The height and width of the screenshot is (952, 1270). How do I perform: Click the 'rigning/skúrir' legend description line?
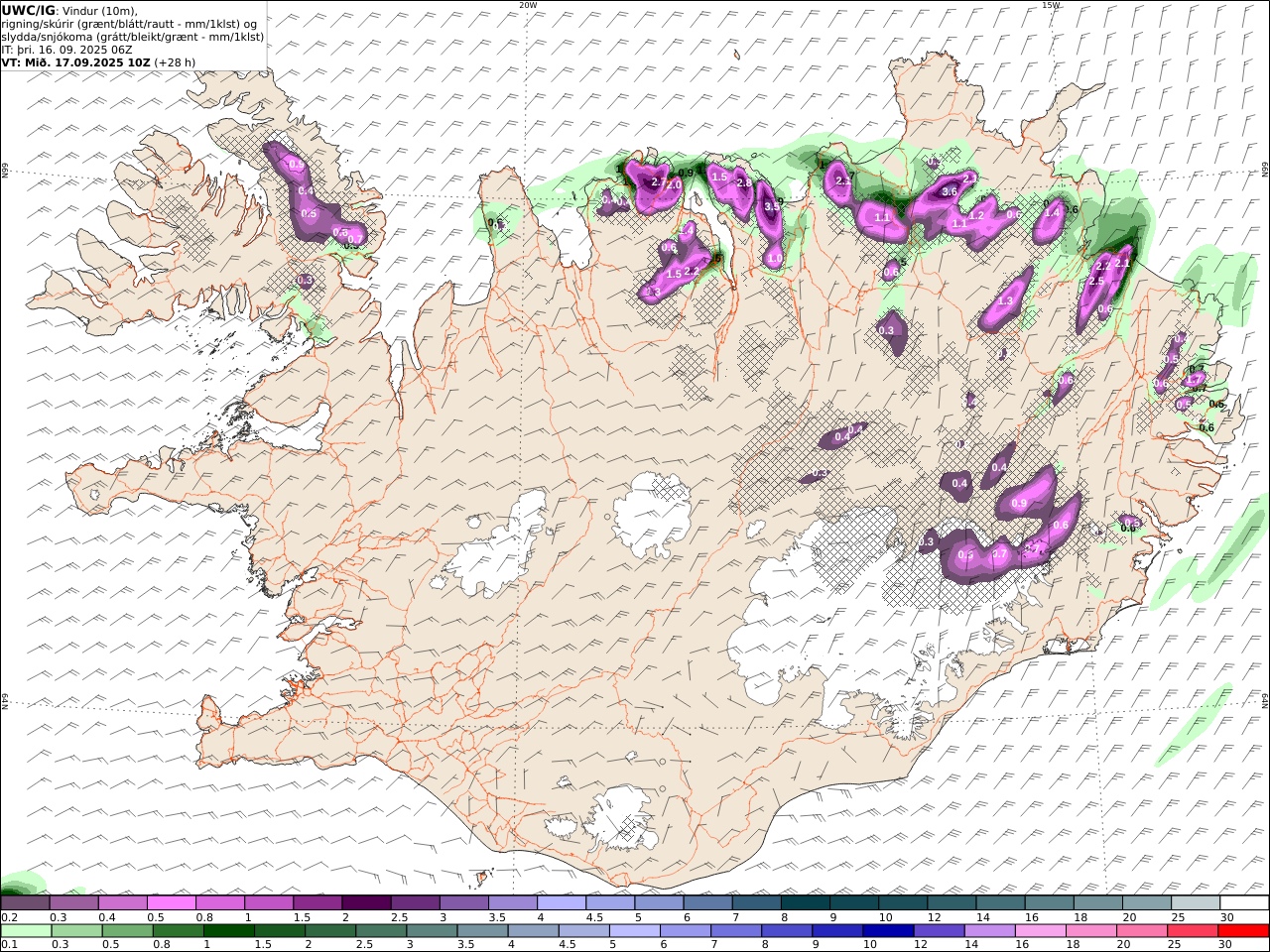pyautogui.click(x=129, y=24)
